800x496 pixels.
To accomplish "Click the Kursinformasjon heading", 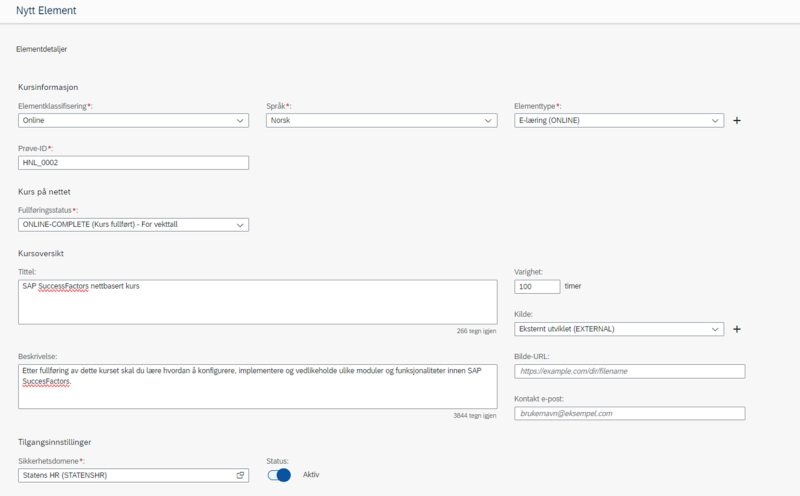I will [48, 87].
